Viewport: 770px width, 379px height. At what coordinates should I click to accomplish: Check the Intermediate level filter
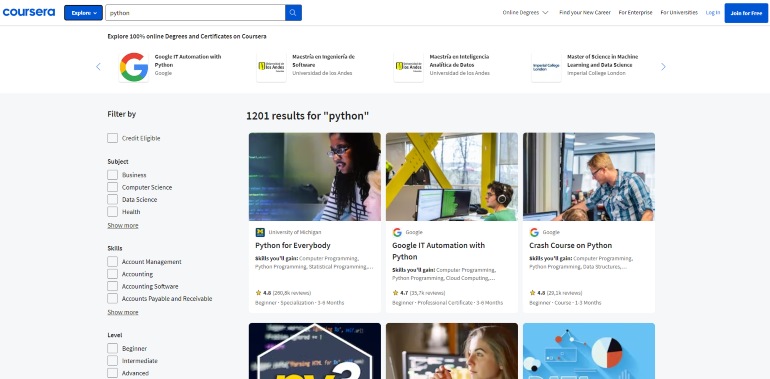tap(112, 361)
